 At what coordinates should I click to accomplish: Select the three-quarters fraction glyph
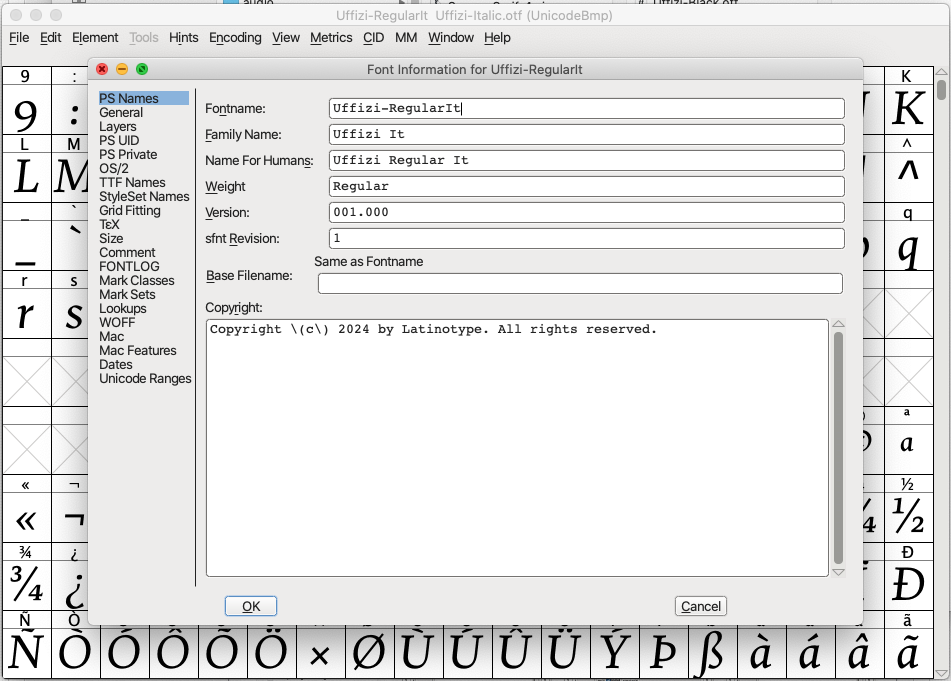[25, 584]
